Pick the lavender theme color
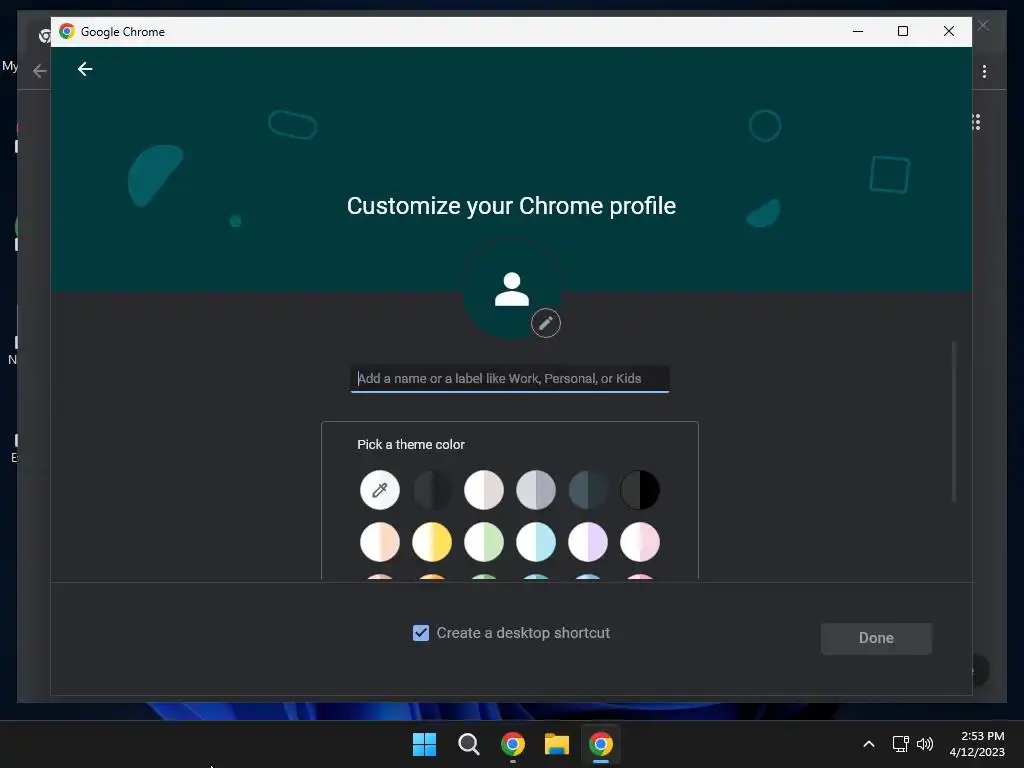 click(588, 541)
